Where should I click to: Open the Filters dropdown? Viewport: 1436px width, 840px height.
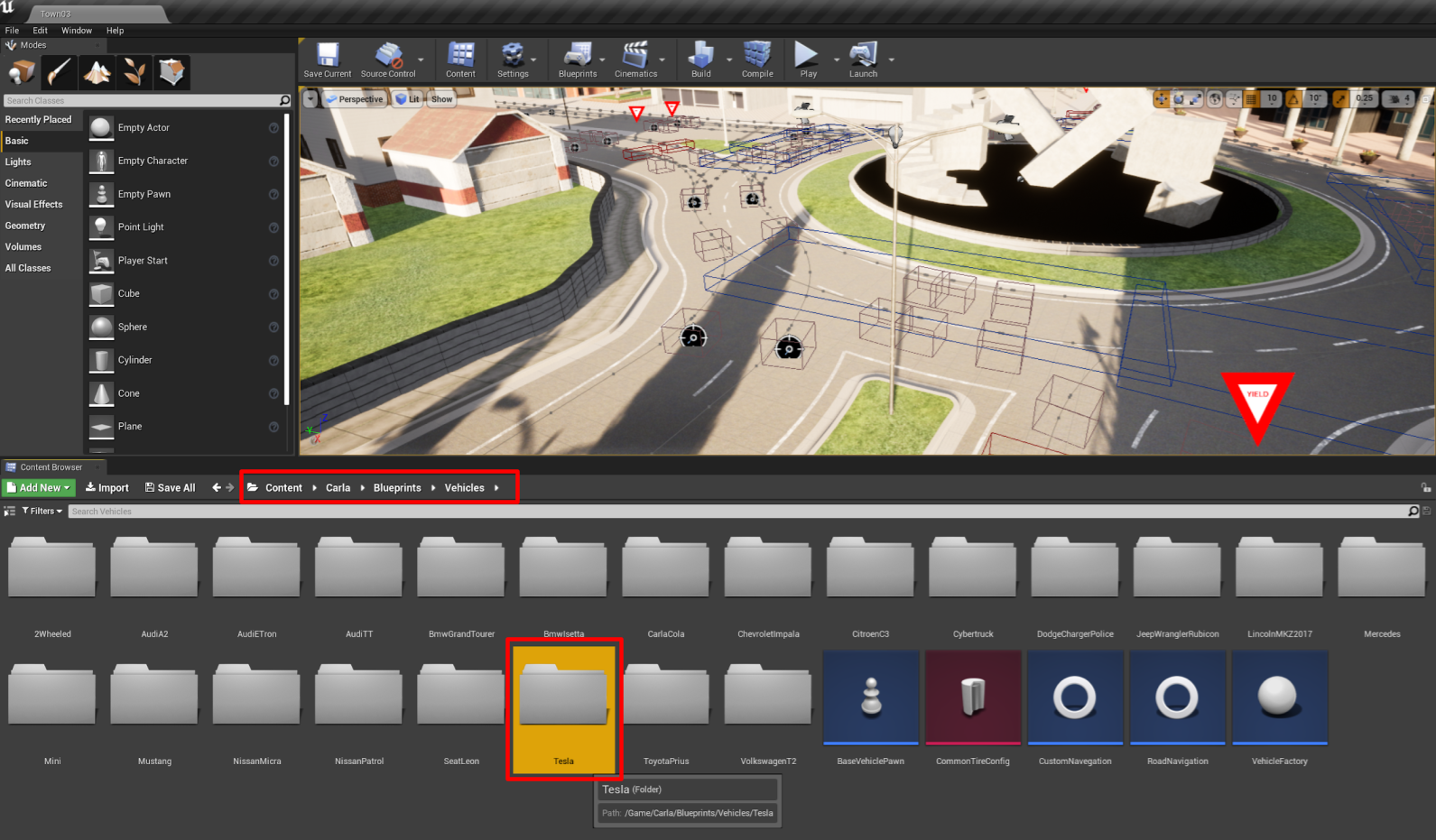point(42,511)
